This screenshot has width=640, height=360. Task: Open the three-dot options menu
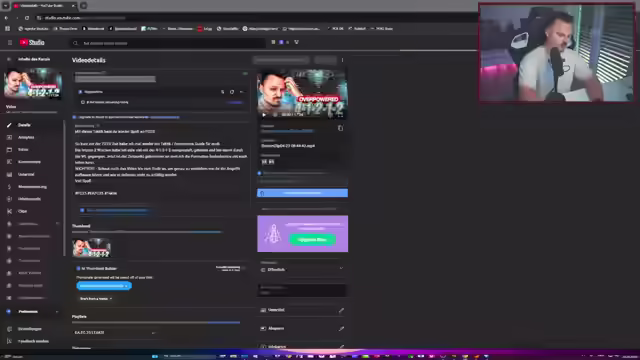click(x=342, y=60)
